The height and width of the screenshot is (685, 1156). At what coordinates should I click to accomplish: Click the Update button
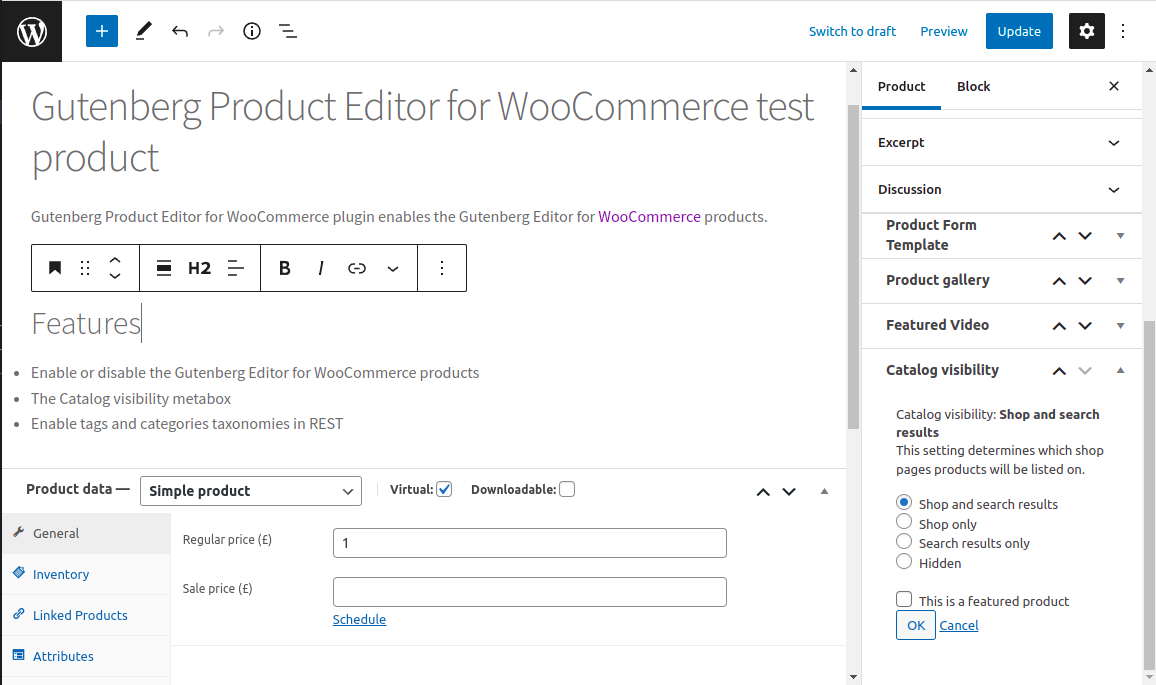(1019, 31)
